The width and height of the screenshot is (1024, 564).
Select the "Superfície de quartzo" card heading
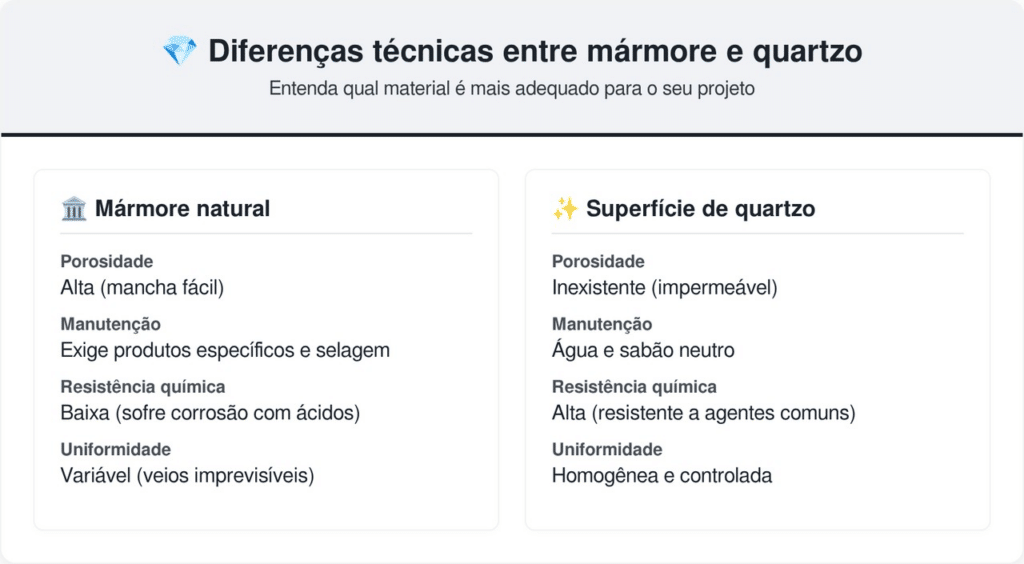[x=700, y=209]
